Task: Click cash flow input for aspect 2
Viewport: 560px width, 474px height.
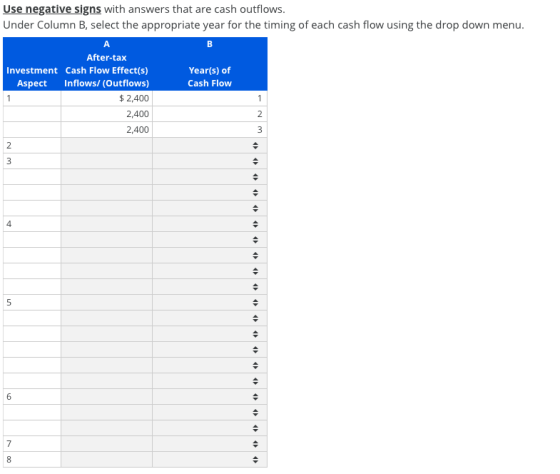Action: click(107, 145)
